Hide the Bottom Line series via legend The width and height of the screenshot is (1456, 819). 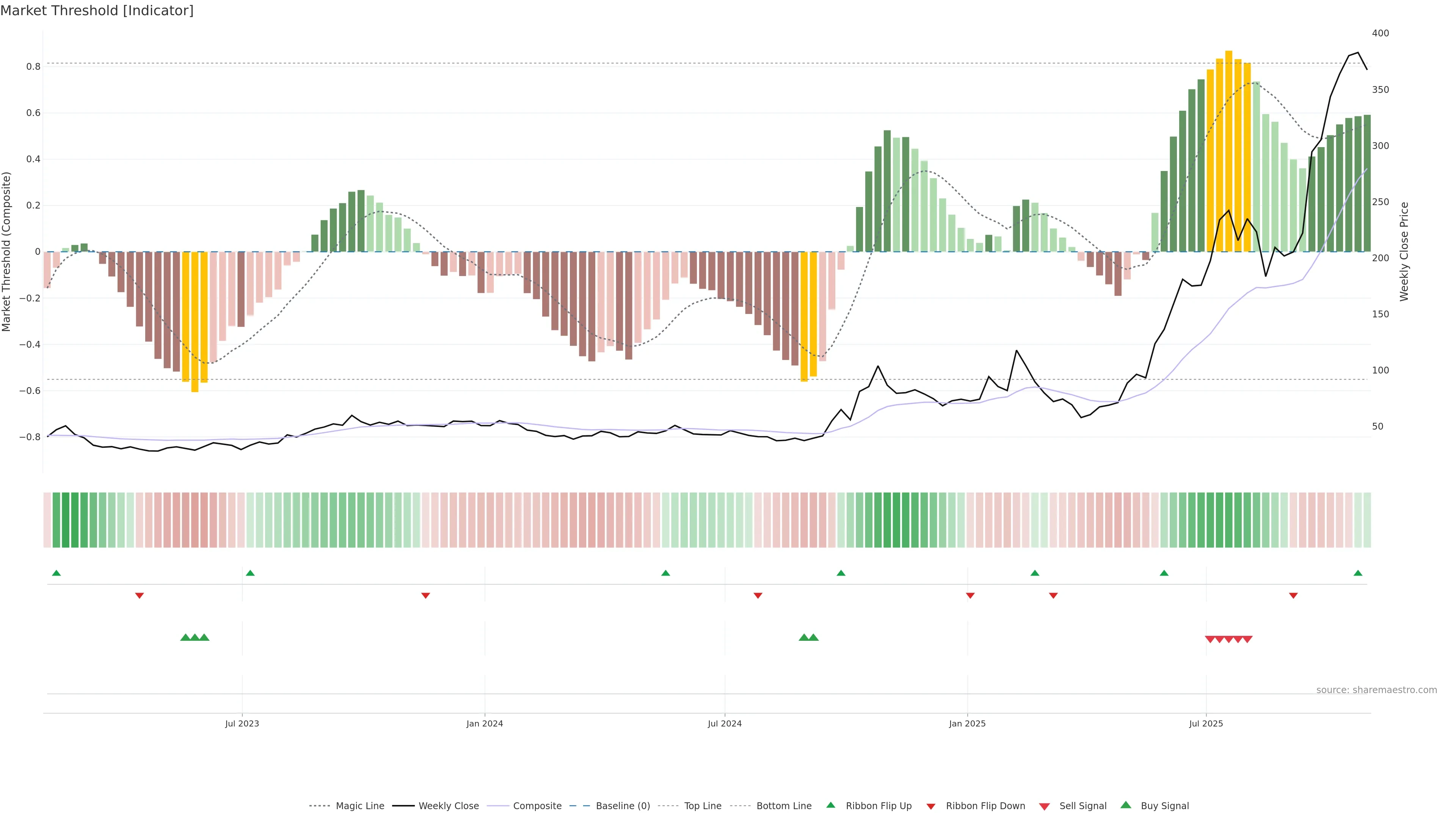point(783,806)
